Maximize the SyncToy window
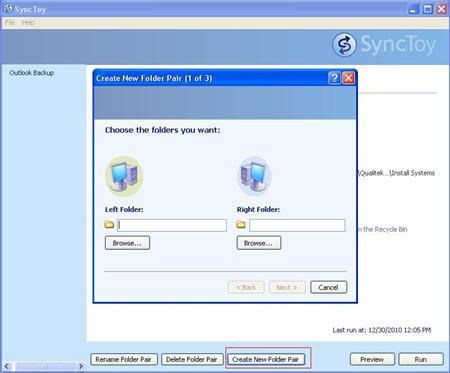This screenshot has height=373, width=450. click(428, 9)
